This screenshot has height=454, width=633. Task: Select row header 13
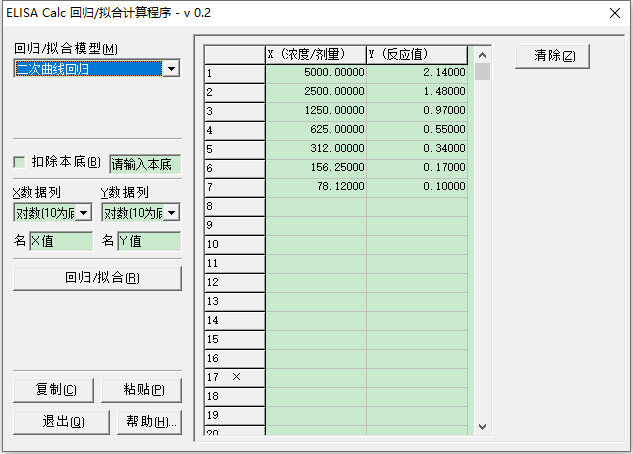pos(235,301)
